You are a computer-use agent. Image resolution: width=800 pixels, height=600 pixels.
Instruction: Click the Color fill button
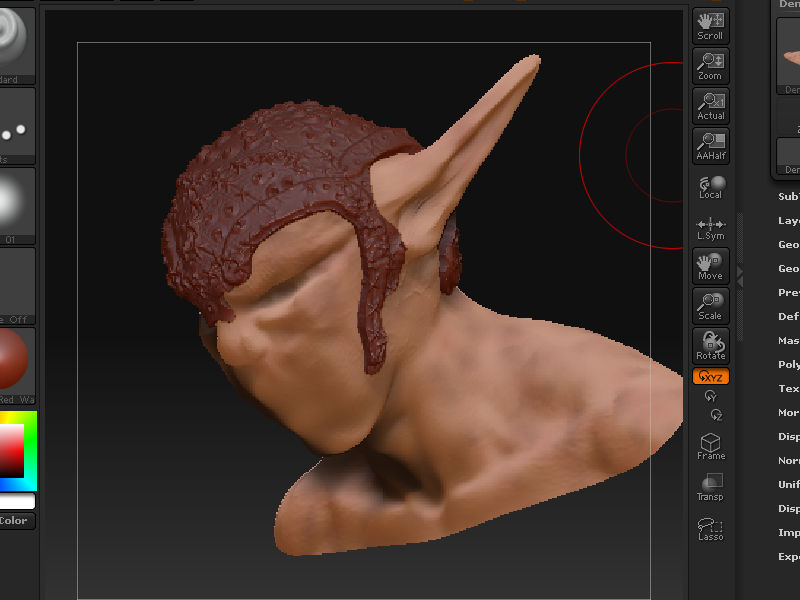tap(15, 521)
